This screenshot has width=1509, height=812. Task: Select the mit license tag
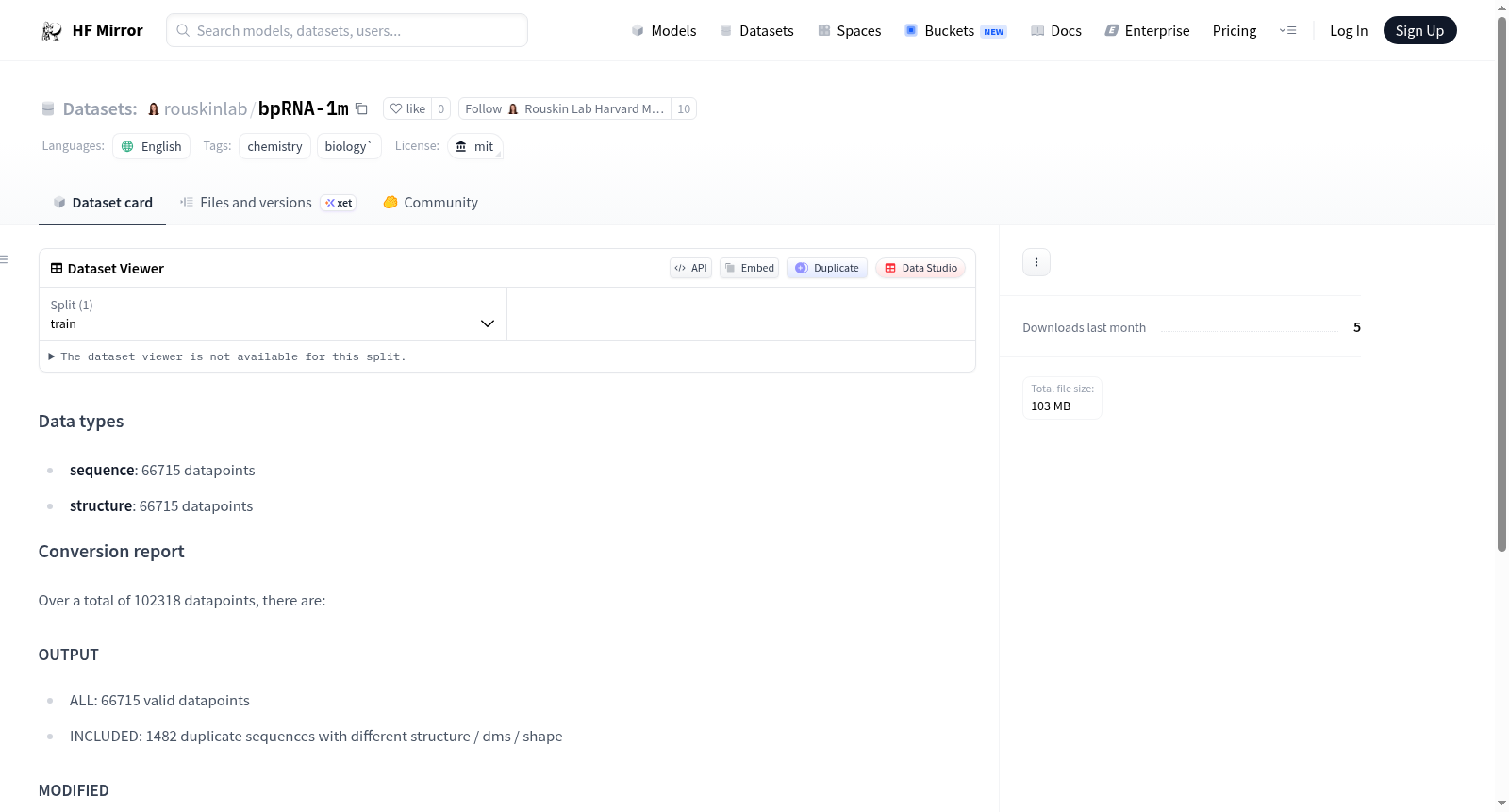click(x=474, y=146)
